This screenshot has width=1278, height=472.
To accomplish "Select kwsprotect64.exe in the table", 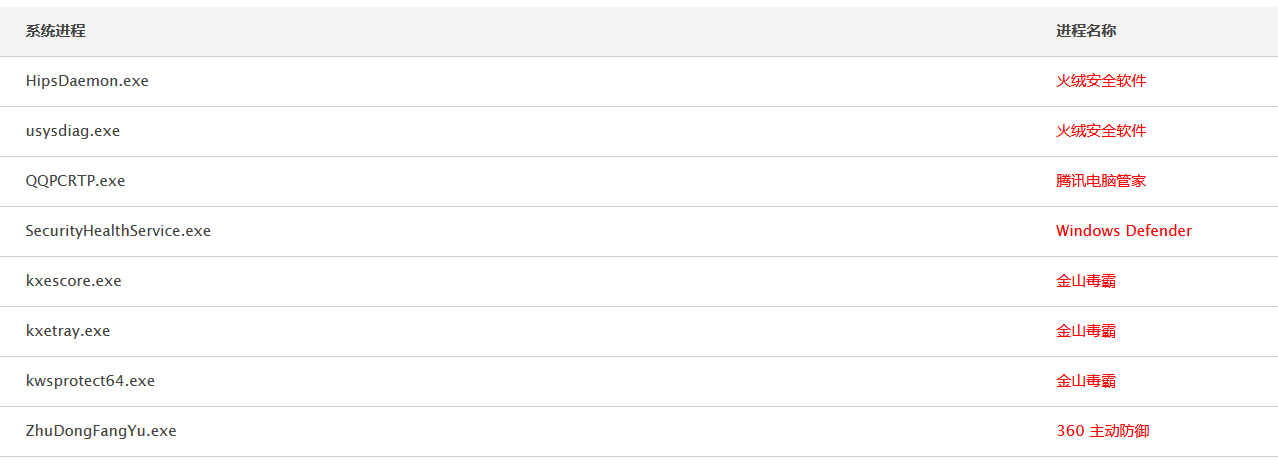I will 90,381.
